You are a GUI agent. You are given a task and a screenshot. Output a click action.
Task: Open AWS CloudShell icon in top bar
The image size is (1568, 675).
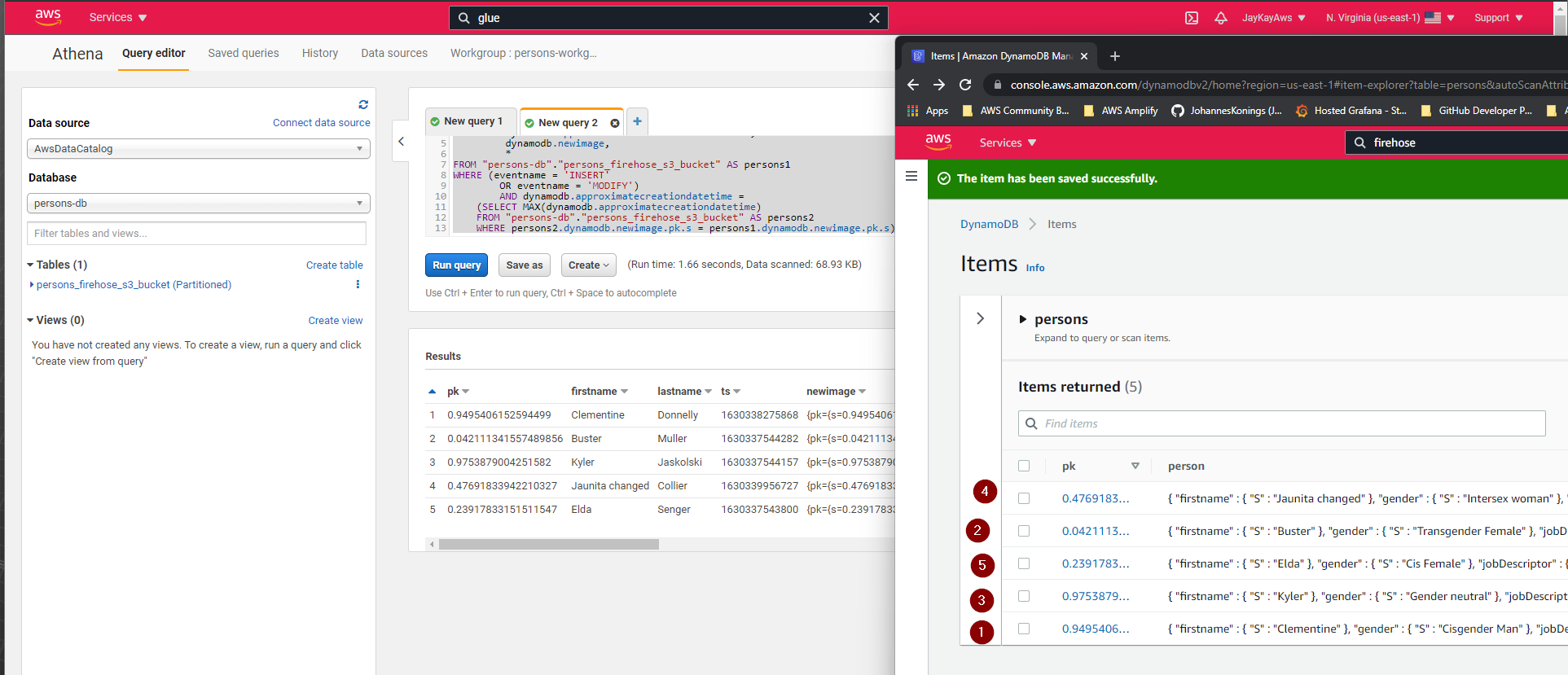tap(1191, 18)
